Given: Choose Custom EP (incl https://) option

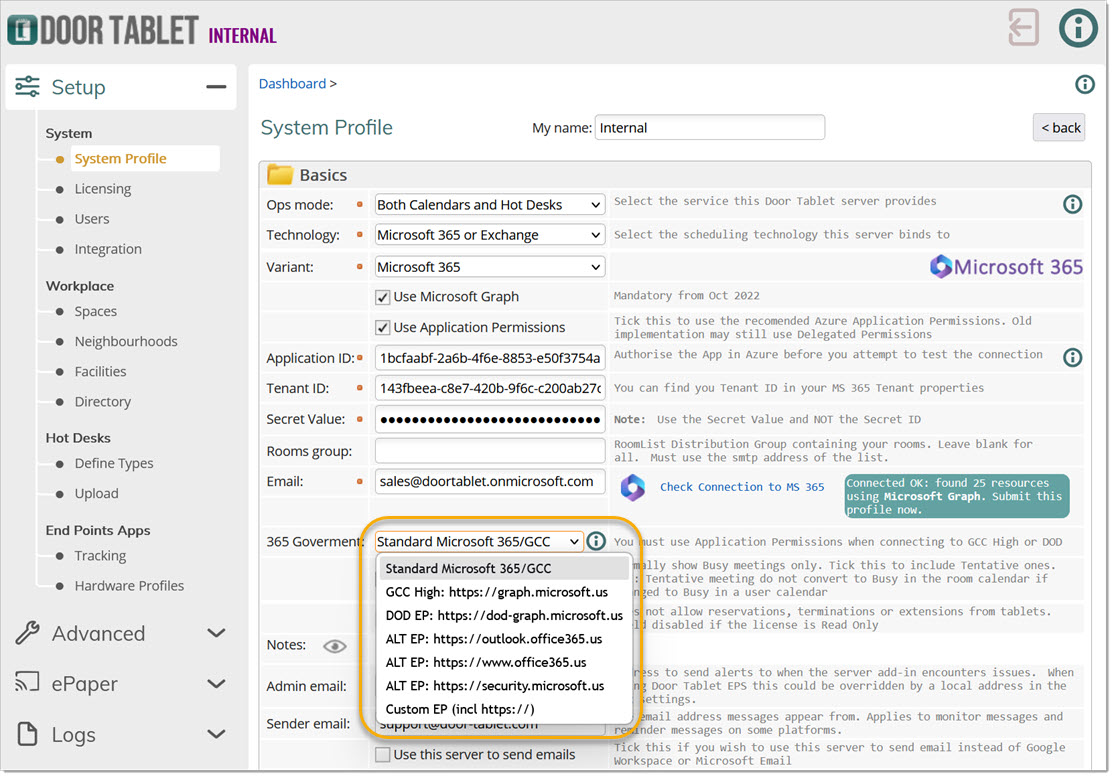Looking at the screenshot, I should point(504,709).
